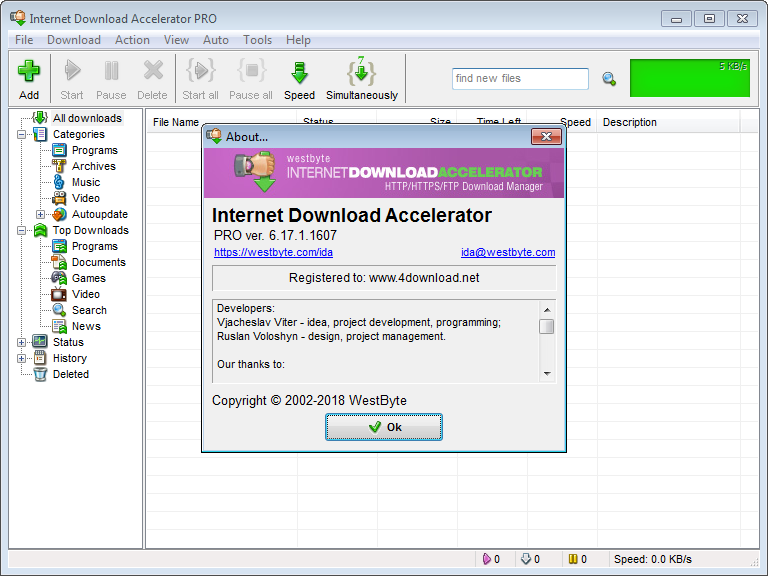768x576 pixels.
Task: Expand the Autoupdate tree node
Action: (x=40, y=215)
